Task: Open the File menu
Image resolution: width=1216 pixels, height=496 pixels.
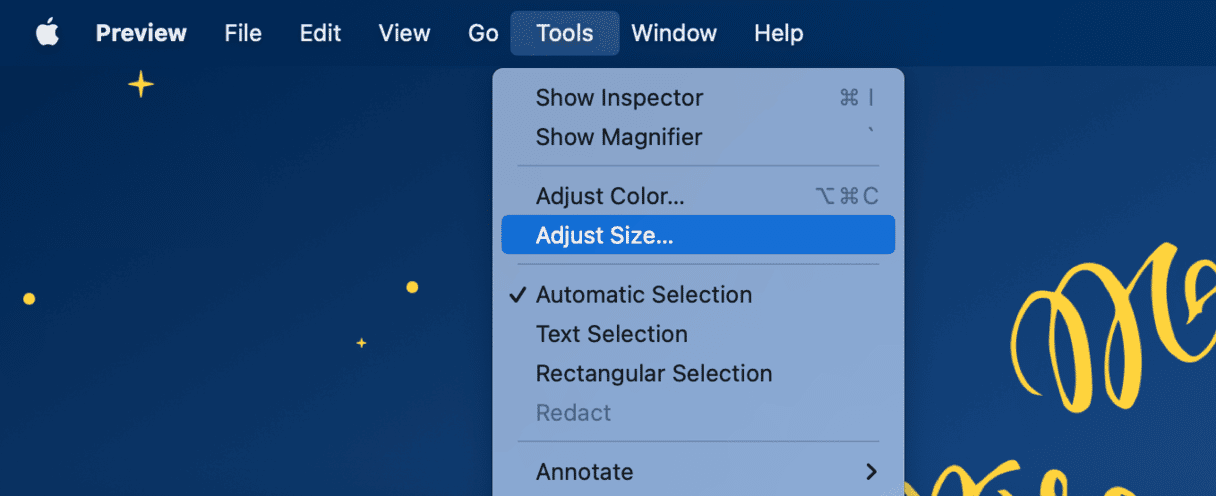Action: pyautogui.click(x=243, y=33)
